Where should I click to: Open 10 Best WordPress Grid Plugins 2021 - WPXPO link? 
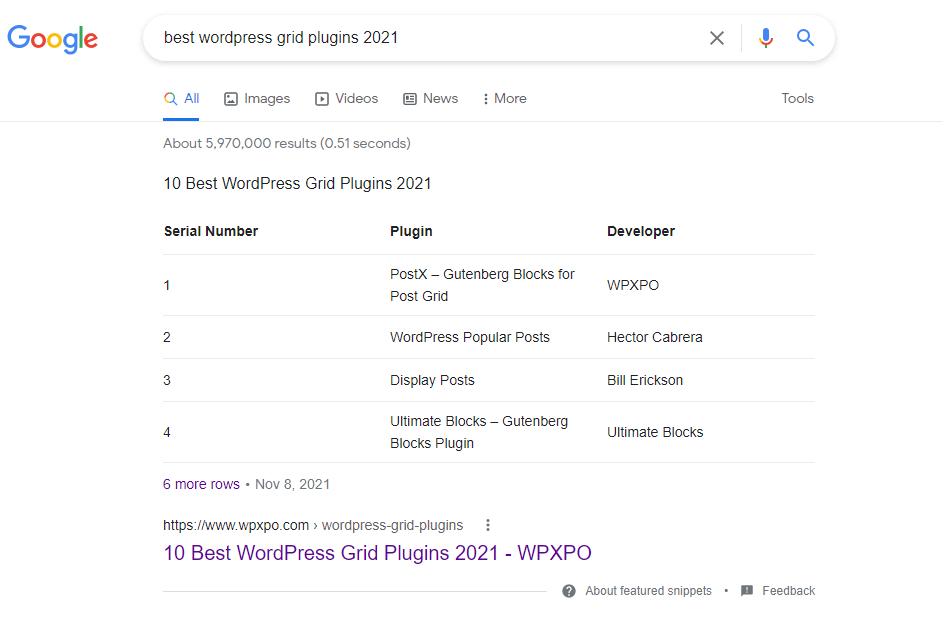click(377, 553)
